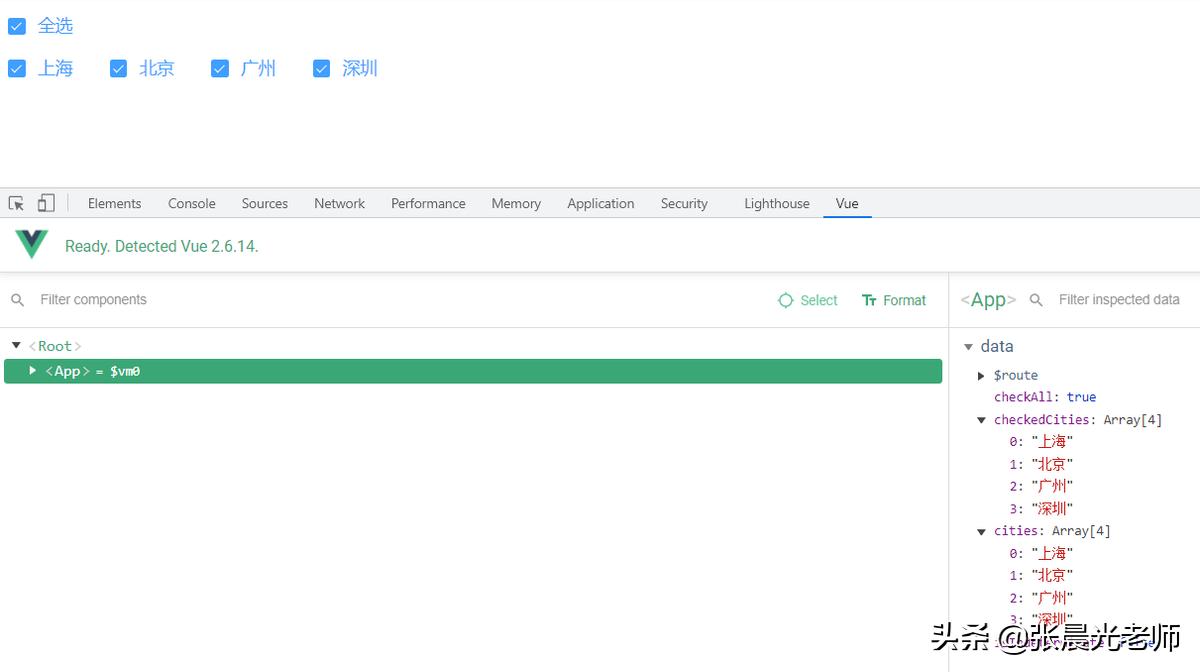Image resolution: width=1200 pixels, height=672 pixels.
Task: Collapse the cities array
Action: tap(981, 532)
